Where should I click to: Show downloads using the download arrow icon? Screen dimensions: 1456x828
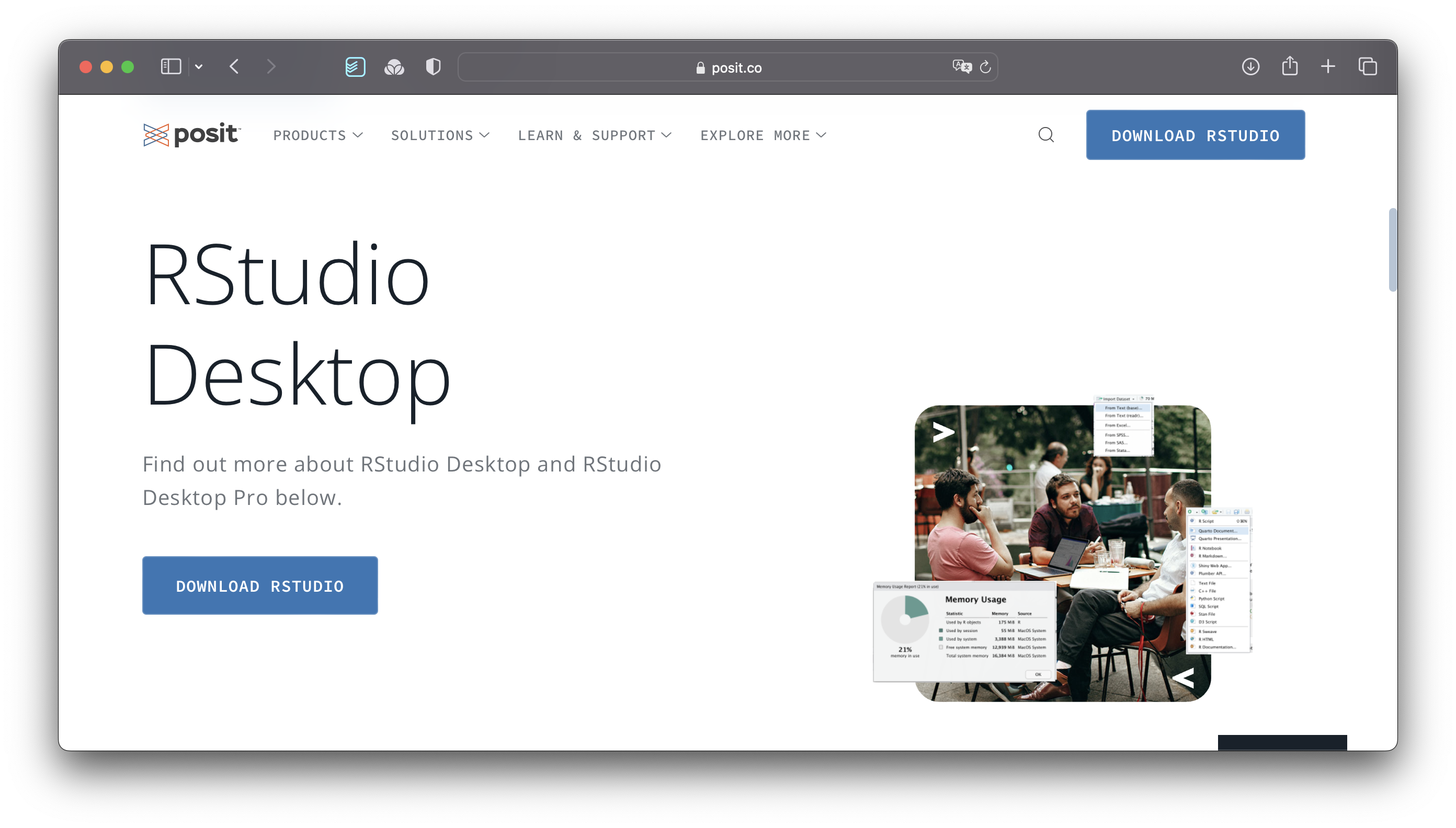click(1250, 66)
